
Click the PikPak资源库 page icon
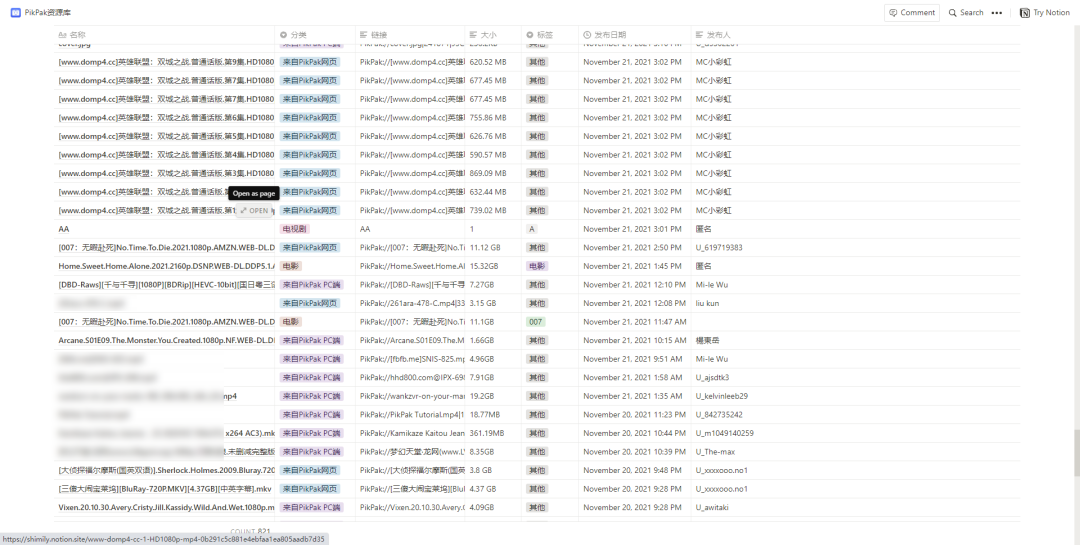click(15, 13)
